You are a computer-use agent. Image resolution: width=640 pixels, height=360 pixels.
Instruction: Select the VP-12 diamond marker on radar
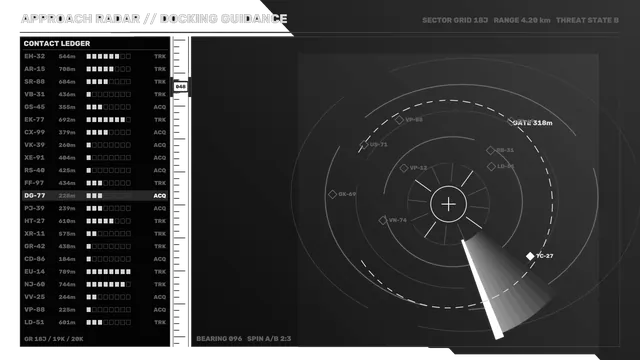pyautogui.click(x=404, y=168)
